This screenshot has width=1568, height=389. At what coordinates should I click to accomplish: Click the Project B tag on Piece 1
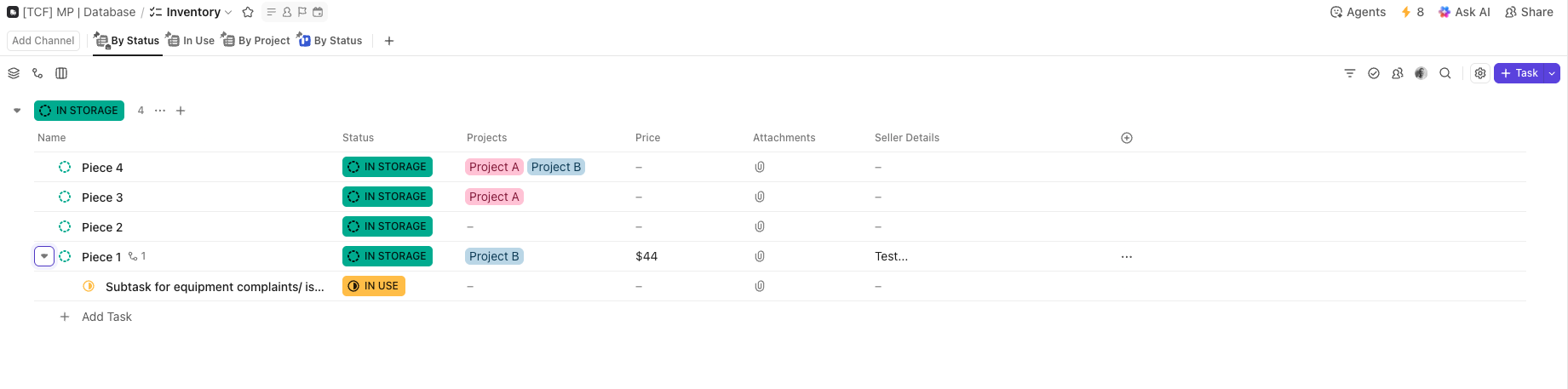click(x=494, y=256)
